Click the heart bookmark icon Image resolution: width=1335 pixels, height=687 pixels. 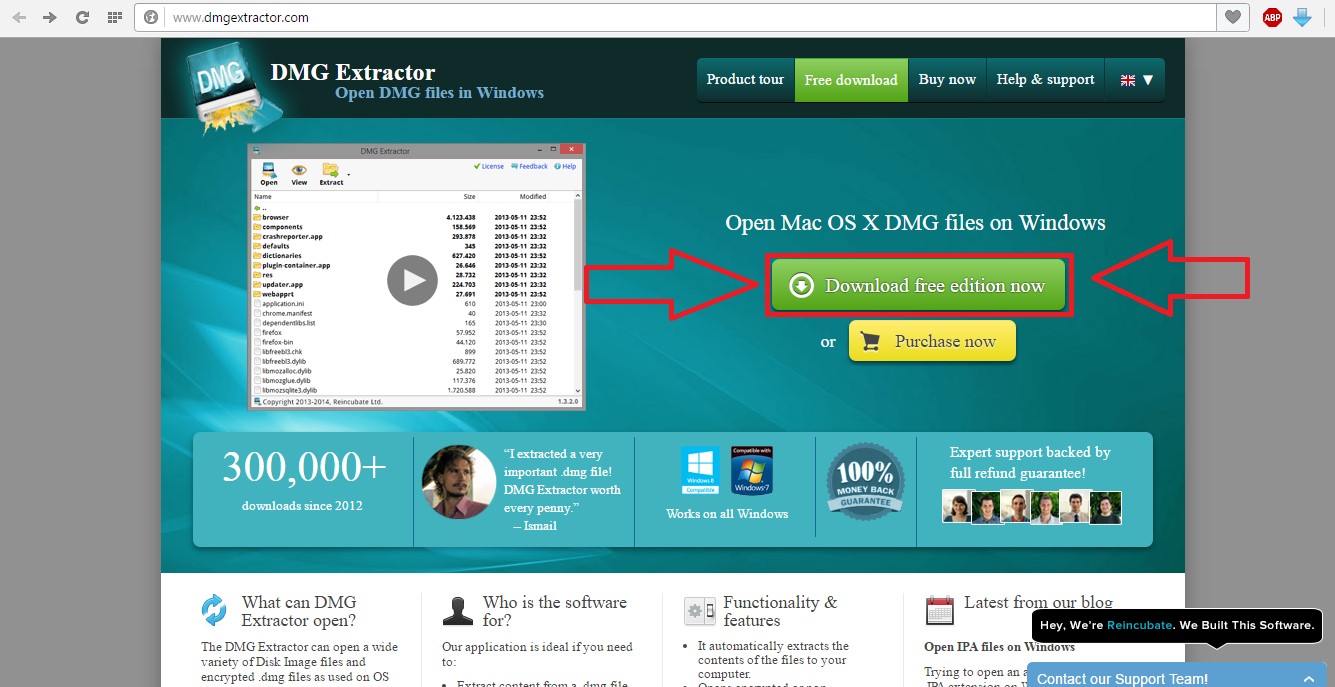pos(1233,17)
